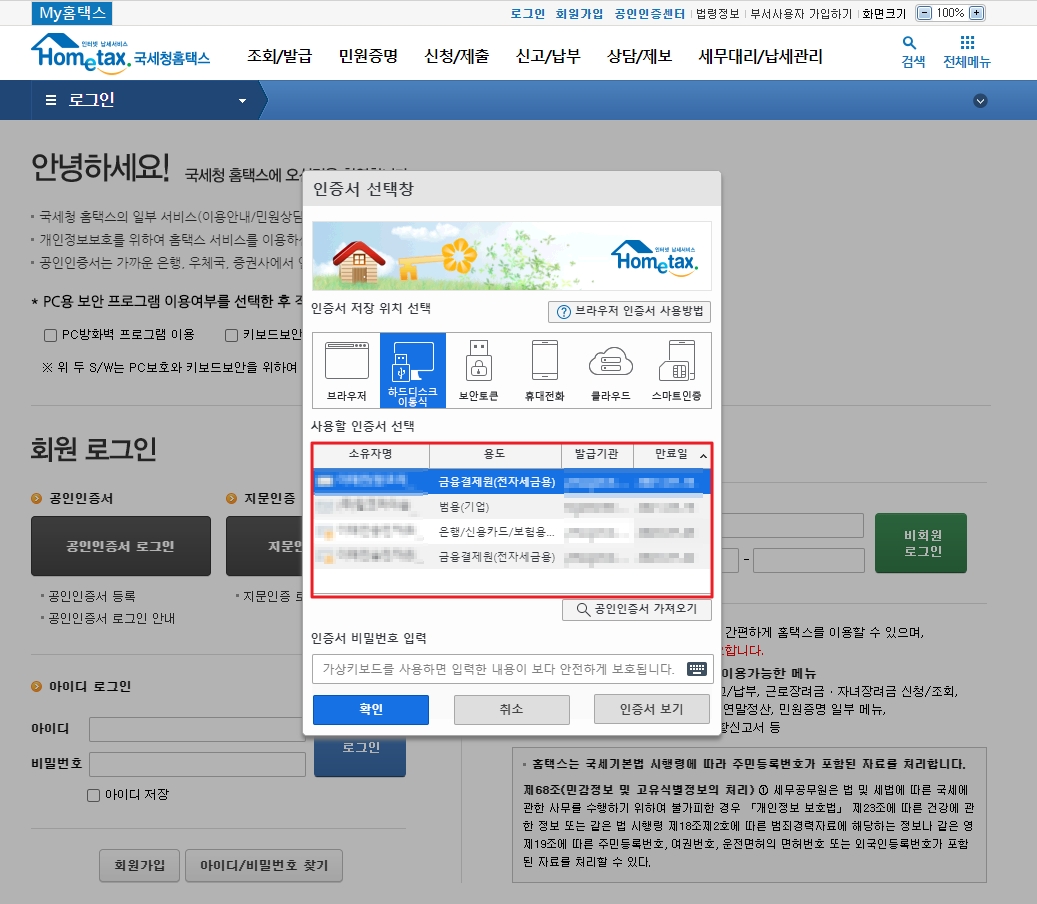Click the Hometax 국세청홈택스 logo
This screenshot has height=904, width=1037.
pos(120,53)
